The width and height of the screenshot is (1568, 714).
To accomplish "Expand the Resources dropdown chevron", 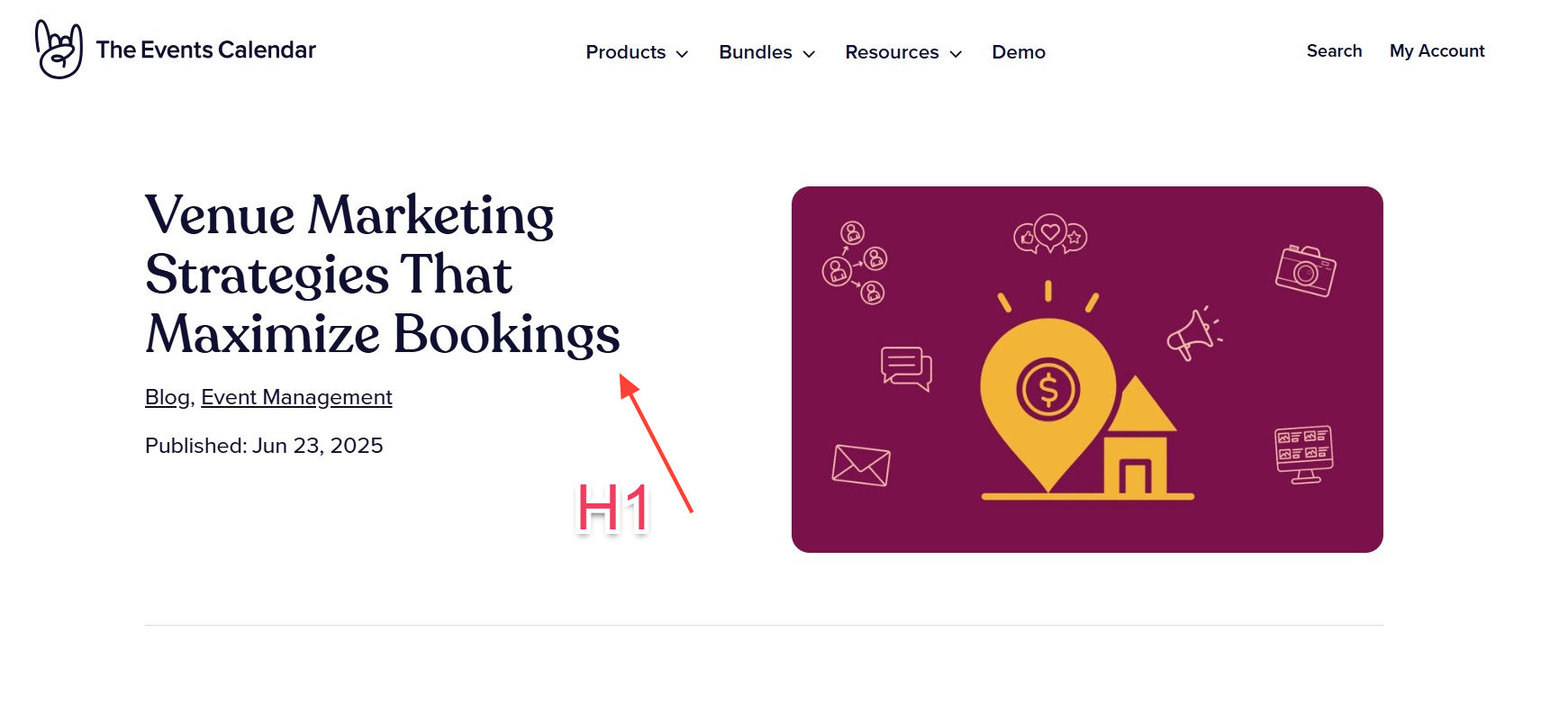I will [x=956, y=54].
